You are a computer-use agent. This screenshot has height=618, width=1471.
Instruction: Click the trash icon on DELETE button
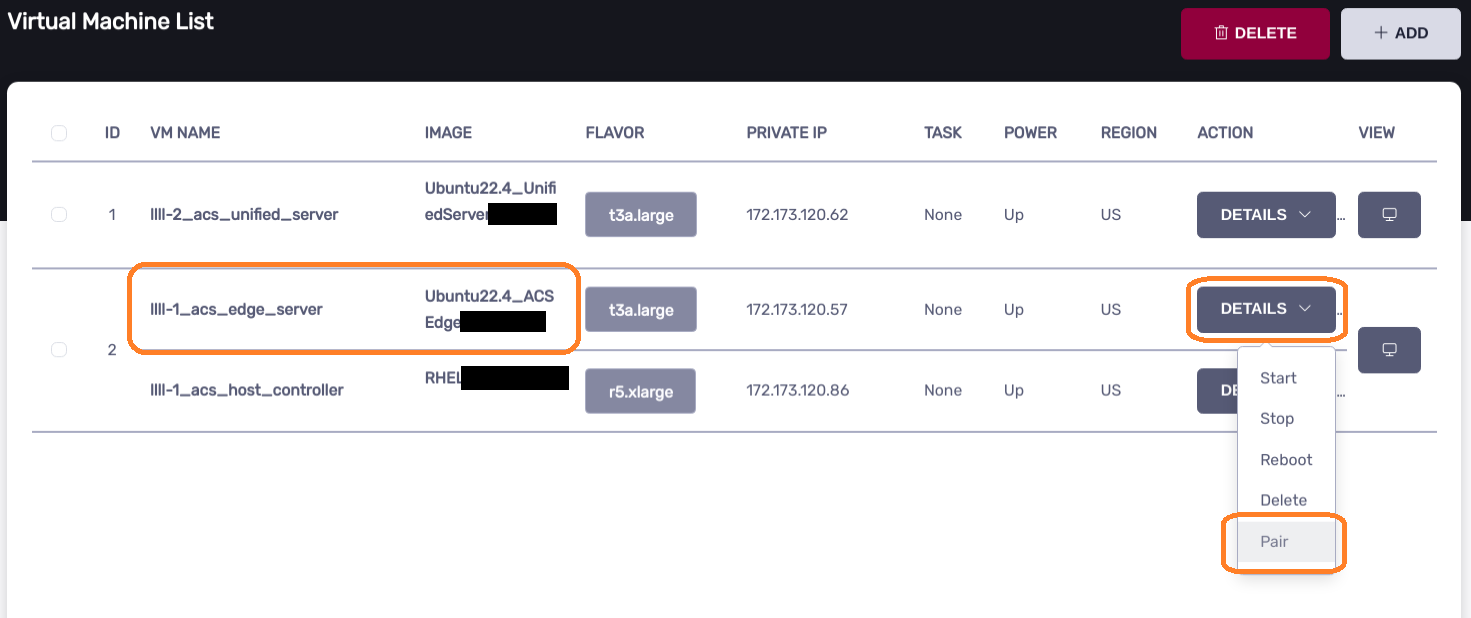[x=1221, y=33]
